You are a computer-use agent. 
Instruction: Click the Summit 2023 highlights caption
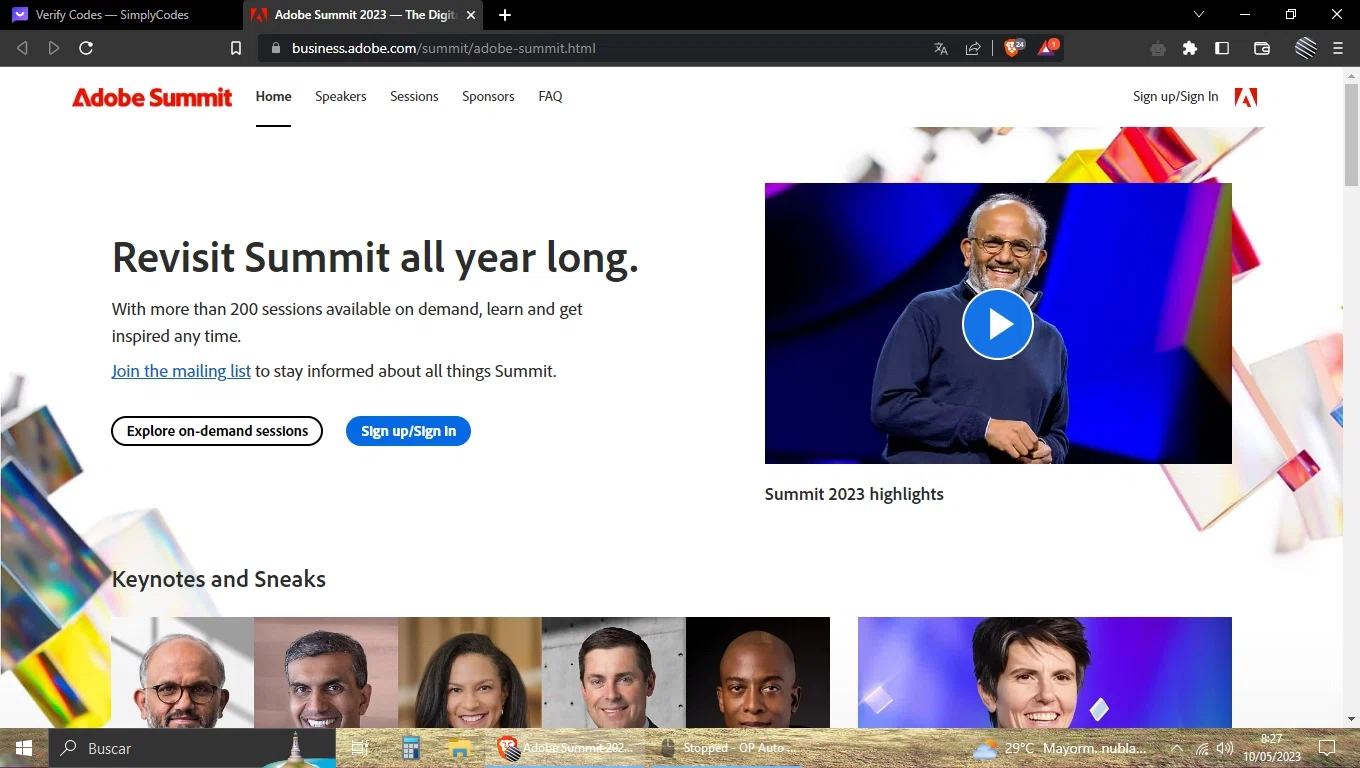coord(854,494)
